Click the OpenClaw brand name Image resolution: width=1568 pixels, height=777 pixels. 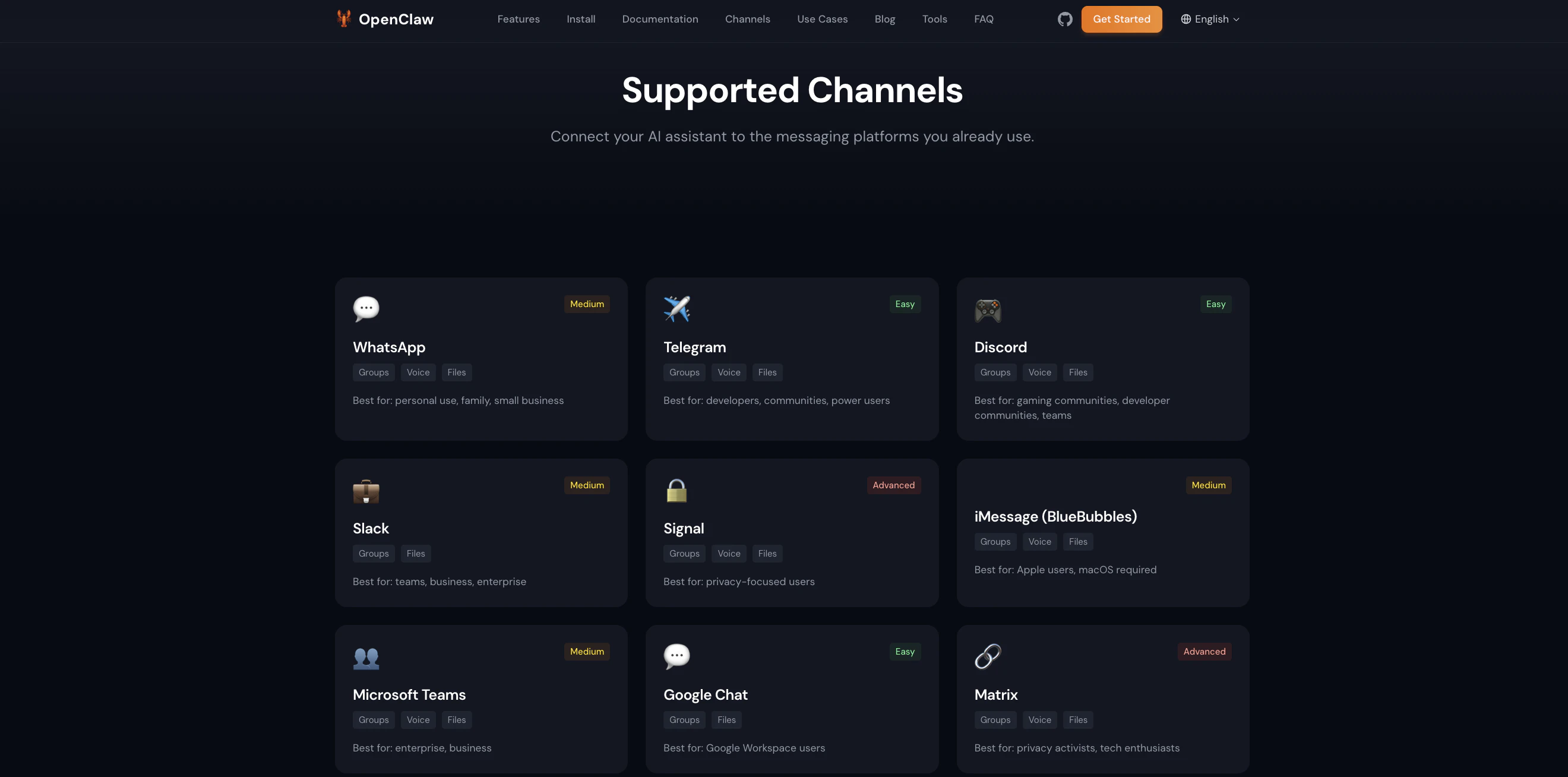(x=396, y=20)
